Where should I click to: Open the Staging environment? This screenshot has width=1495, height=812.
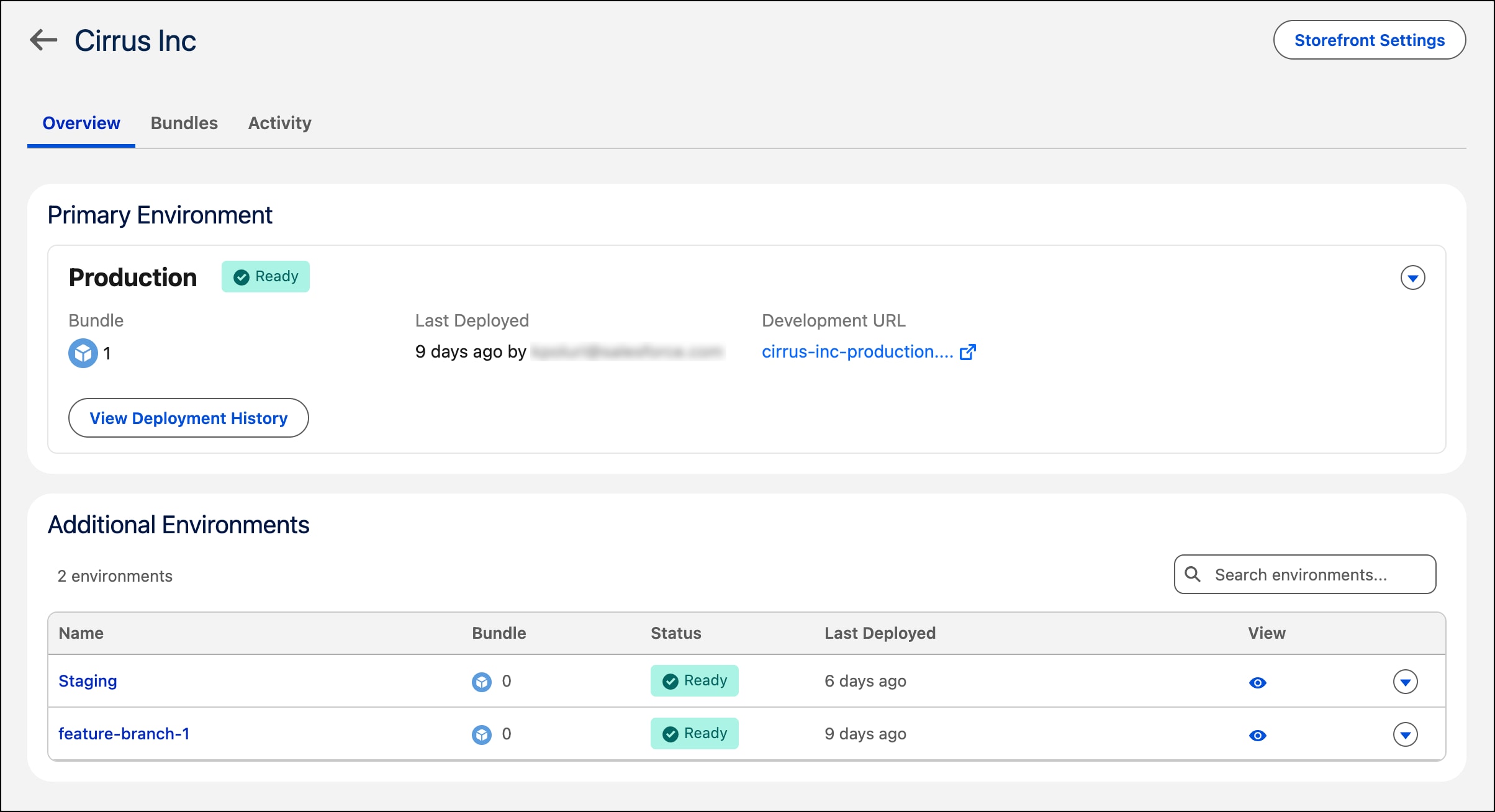tap(88, 681)
